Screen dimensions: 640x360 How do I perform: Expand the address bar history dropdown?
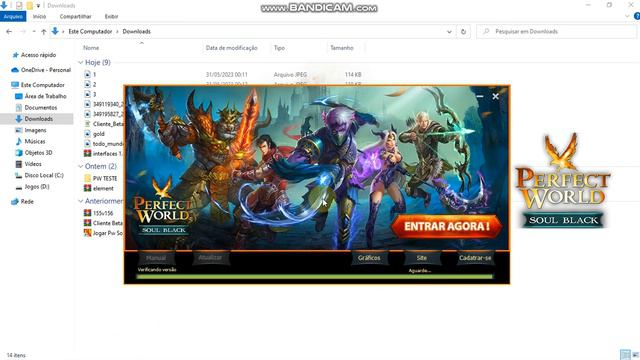[x=449, y=31]
